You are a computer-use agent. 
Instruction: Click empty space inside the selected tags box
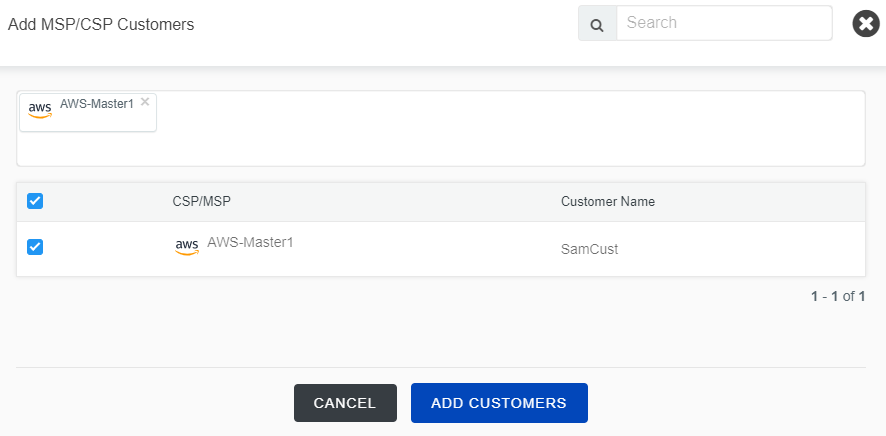[500, 128]
